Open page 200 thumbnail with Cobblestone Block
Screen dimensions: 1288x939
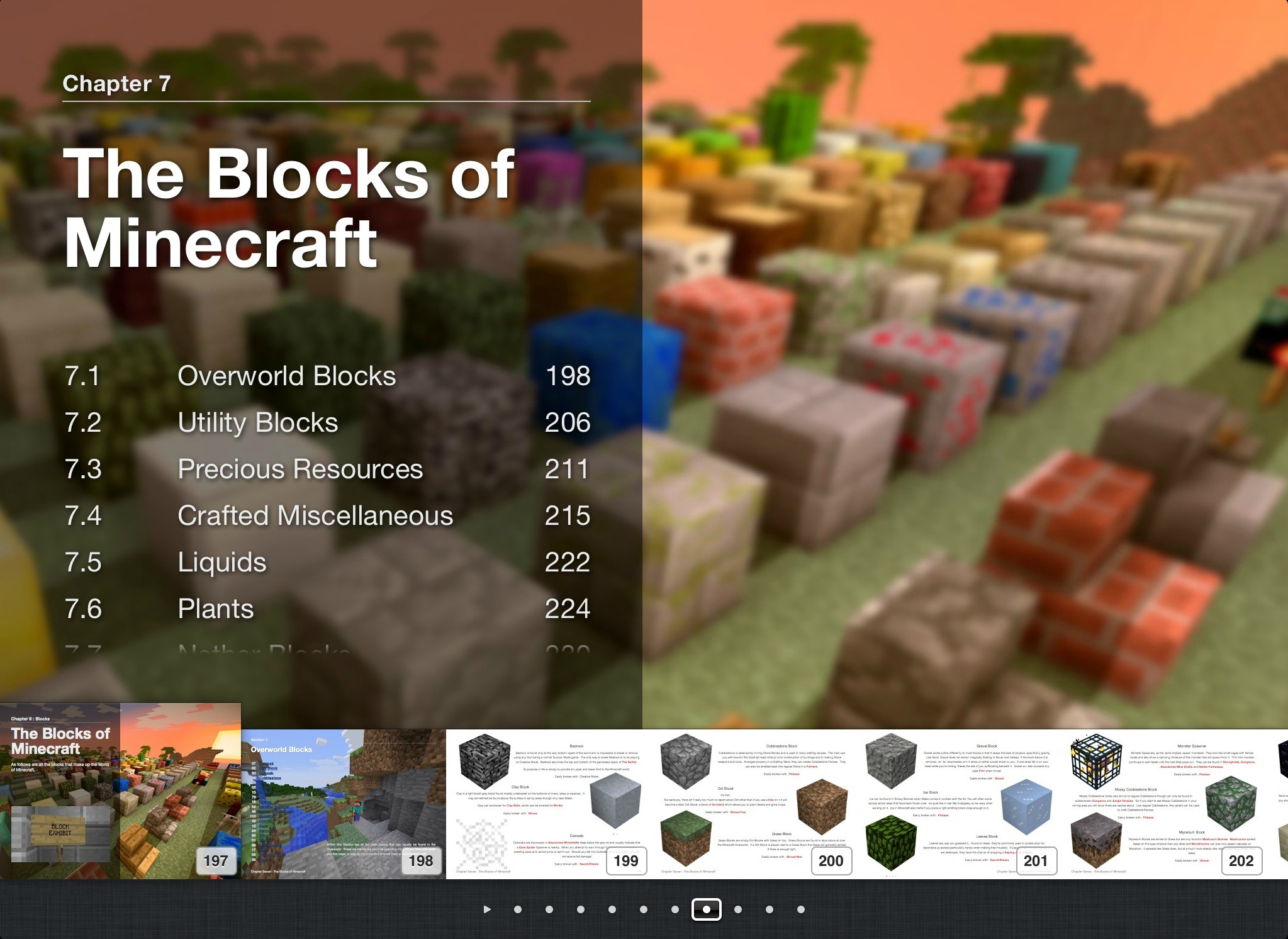[x=753, y=803]
